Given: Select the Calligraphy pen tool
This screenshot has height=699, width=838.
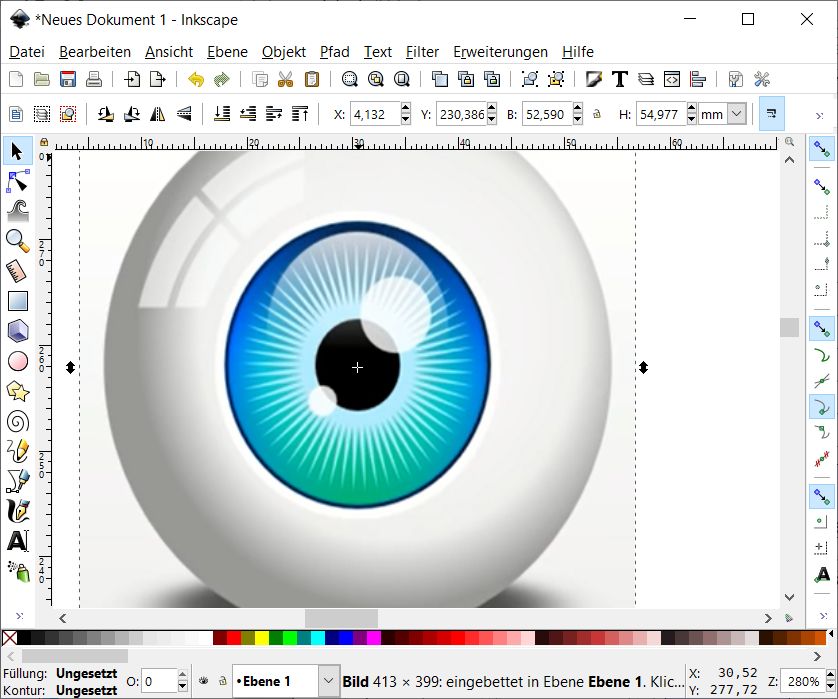Looking at the screenshot, I should point(17,511).
